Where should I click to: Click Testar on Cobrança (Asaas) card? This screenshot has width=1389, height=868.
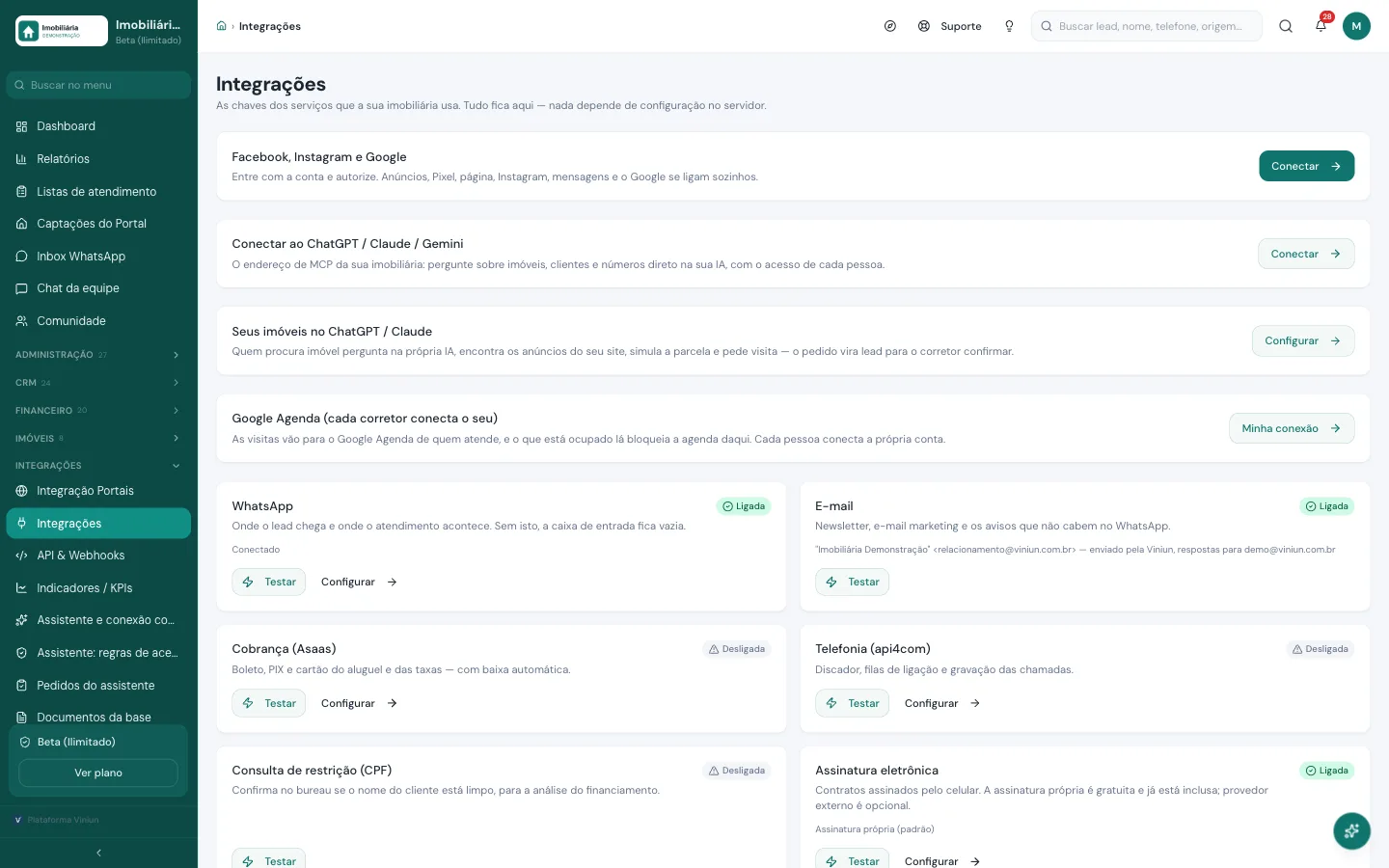pyautogui.click(x=269, y=703)
